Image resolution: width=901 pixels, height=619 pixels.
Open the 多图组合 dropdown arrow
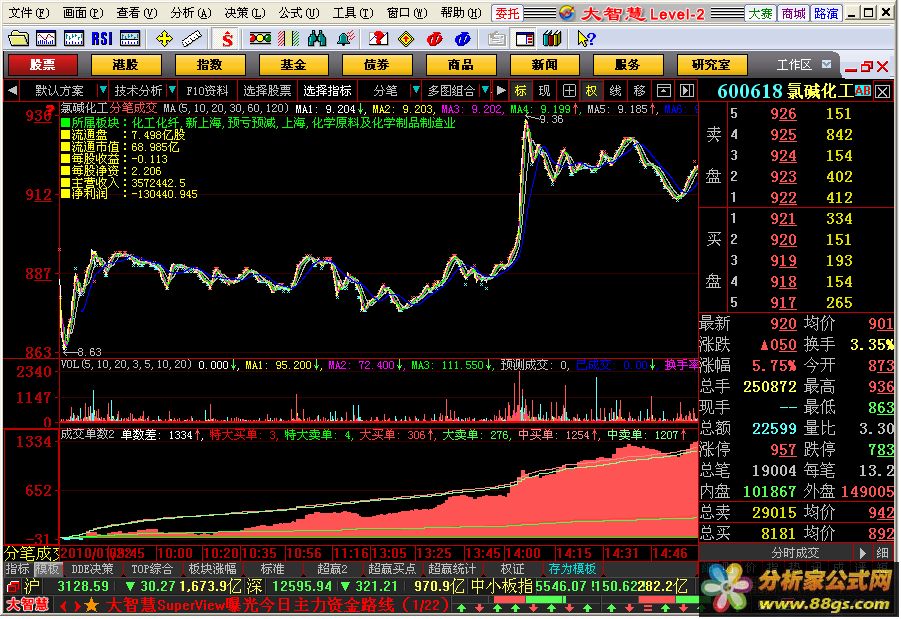click(485, 90)
